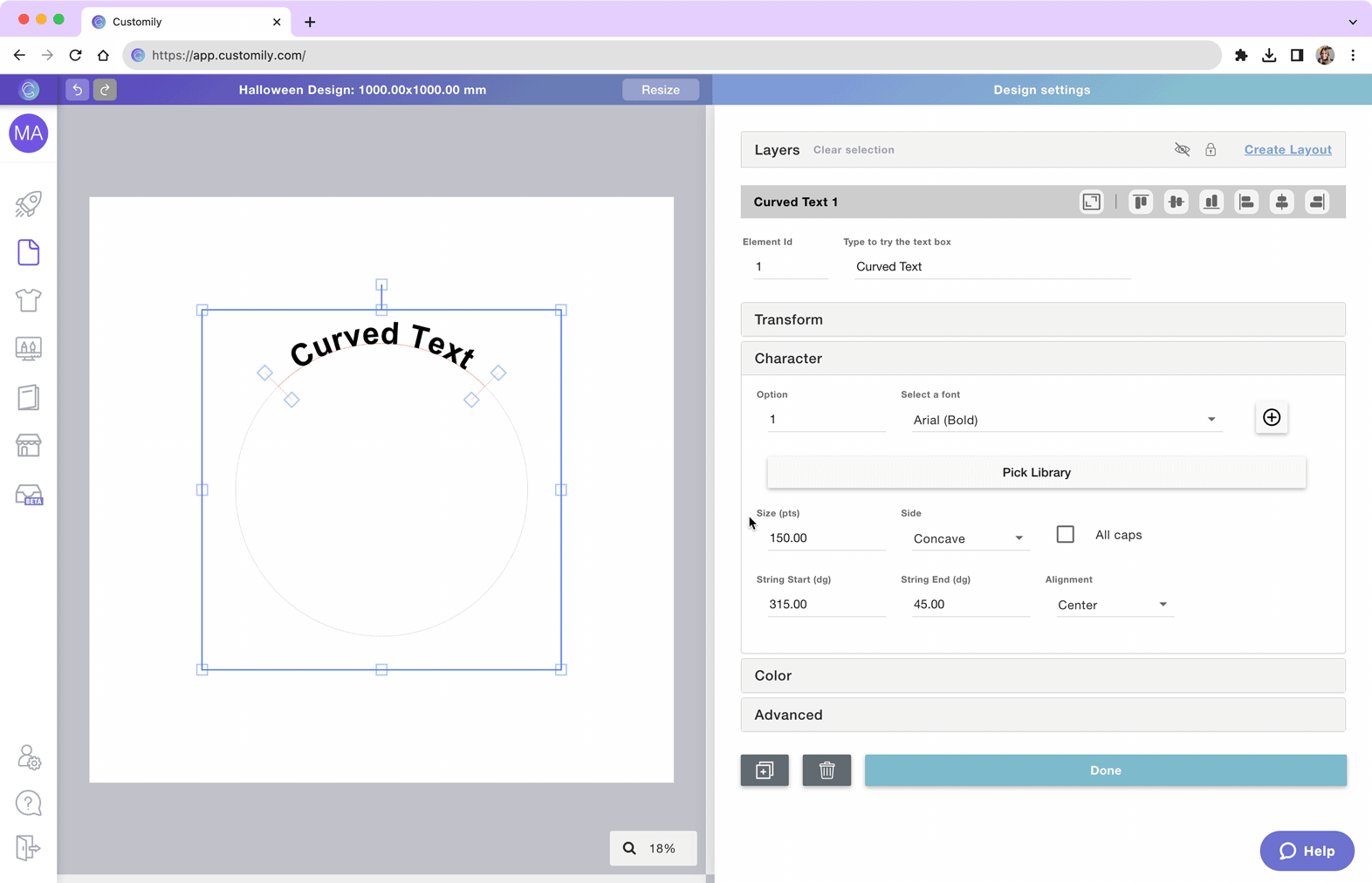
Task: Align Curved Text 1 to horizontal center
Action: tap(1281, 202)
